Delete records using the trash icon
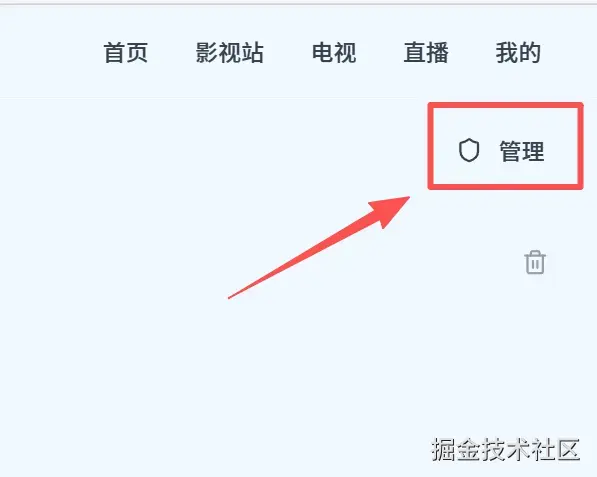The image size is (597, 477). 535,262
